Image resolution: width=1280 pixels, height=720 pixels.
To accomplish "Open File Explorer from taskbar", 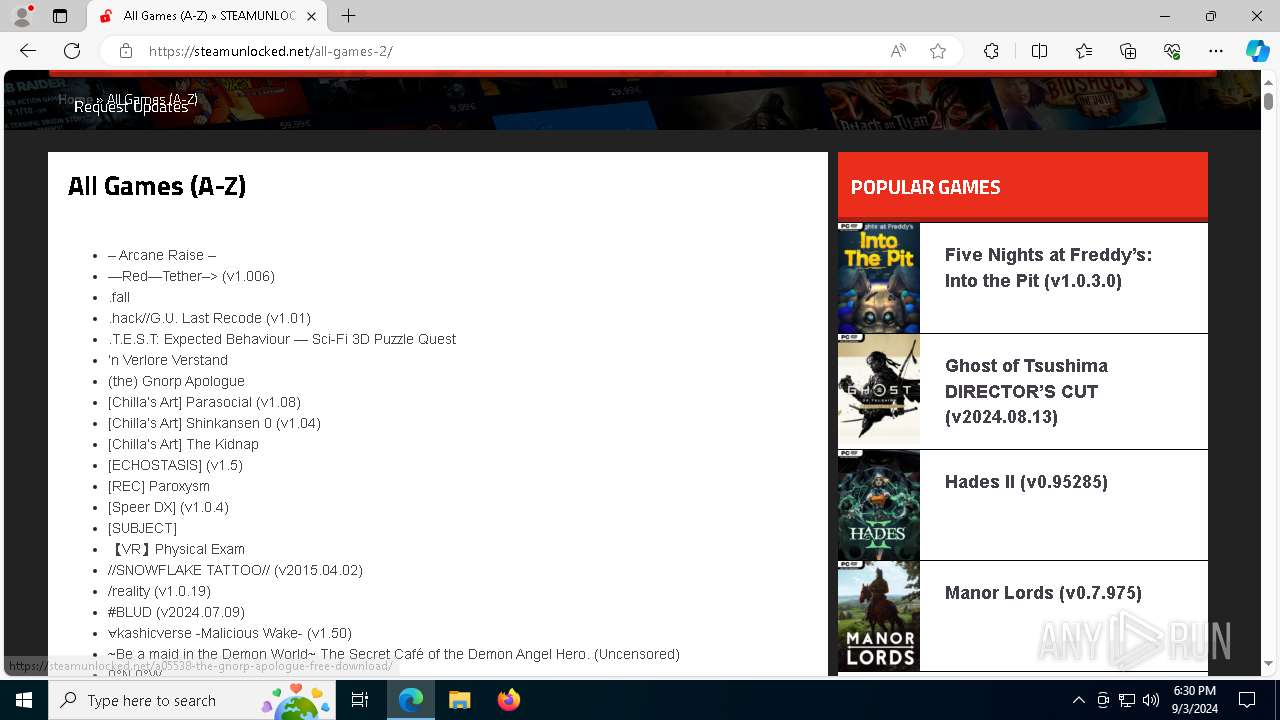I will (459, 700).
